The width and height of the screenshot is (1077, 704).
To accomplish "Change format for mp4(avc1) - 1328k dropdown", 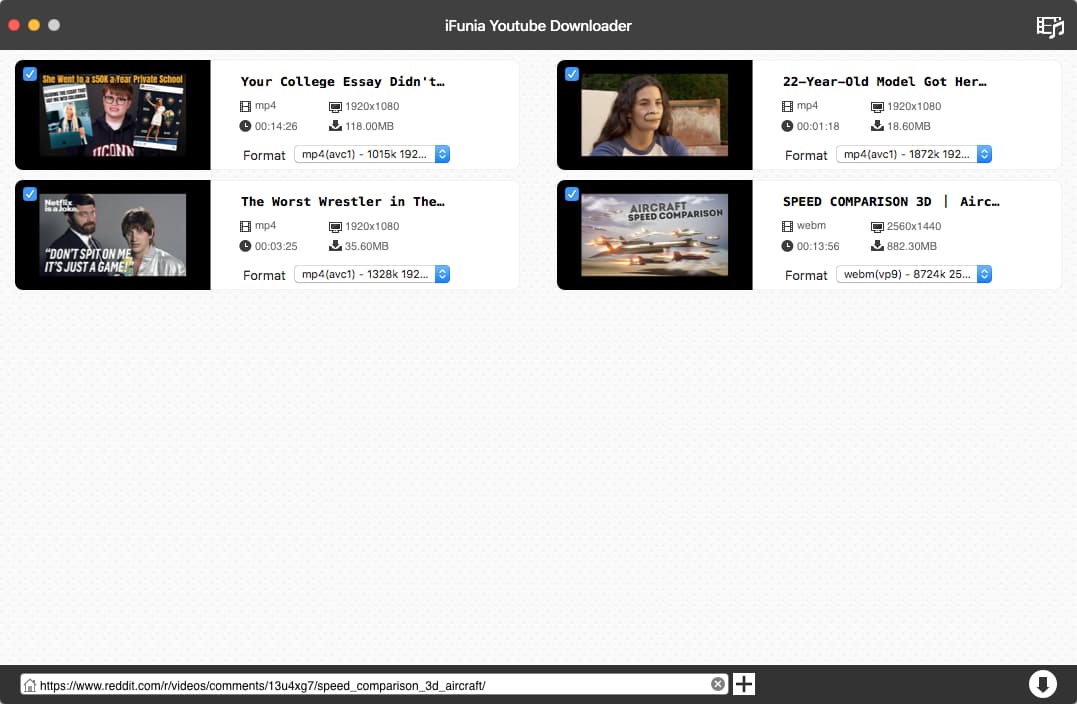I will click(x=372, y=274).
